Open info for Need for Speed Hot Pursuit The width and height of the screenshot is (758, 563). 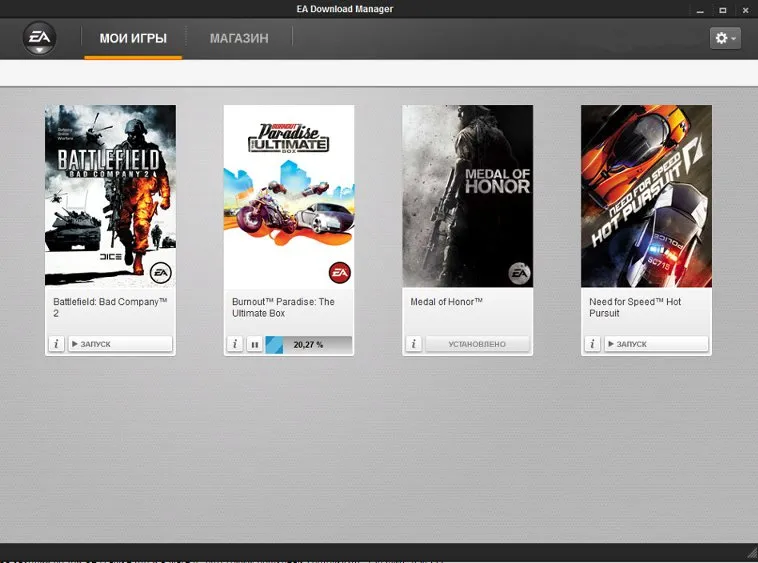[592, 344]
